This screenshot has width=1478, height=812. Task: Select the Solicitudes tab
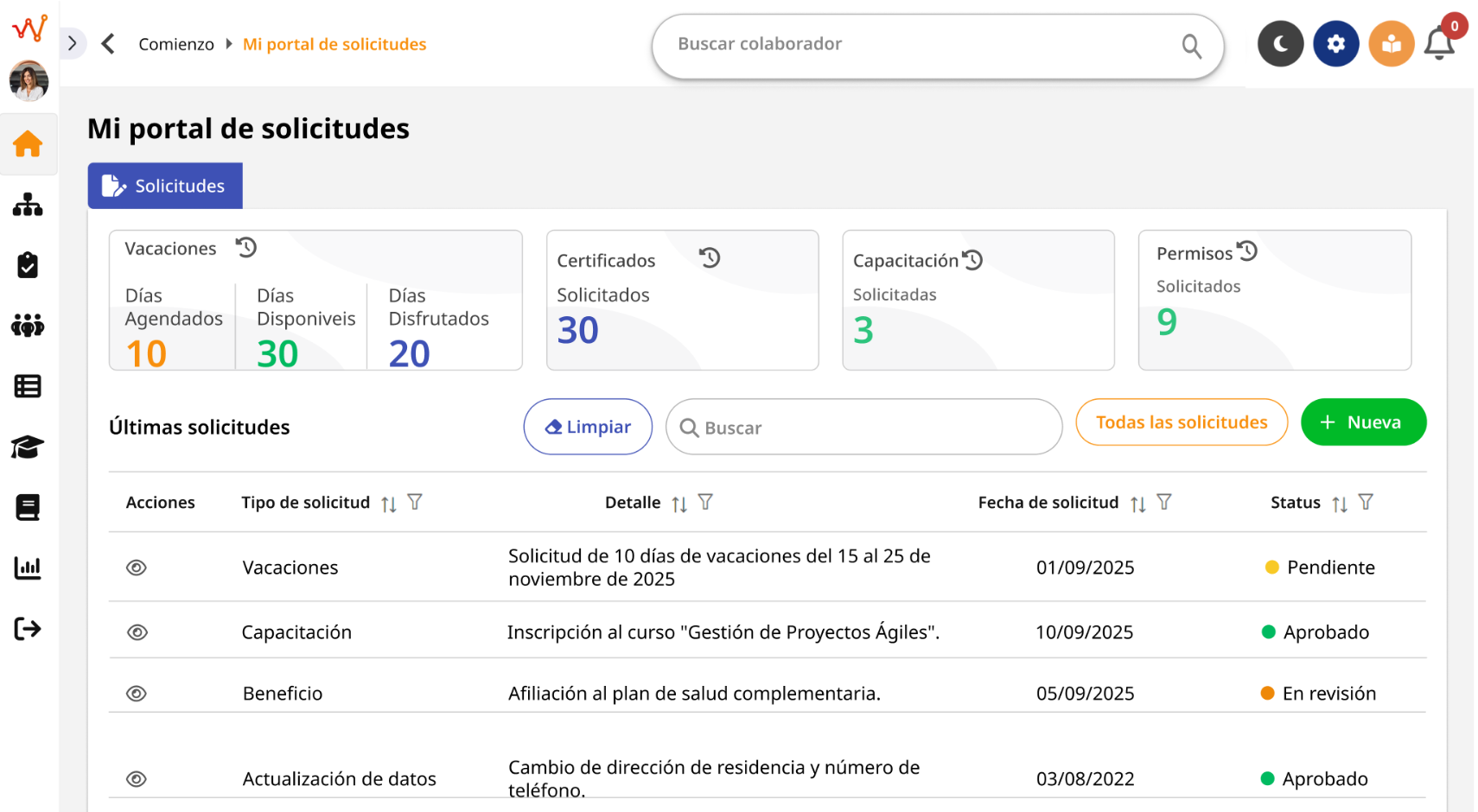click(165, 186)
